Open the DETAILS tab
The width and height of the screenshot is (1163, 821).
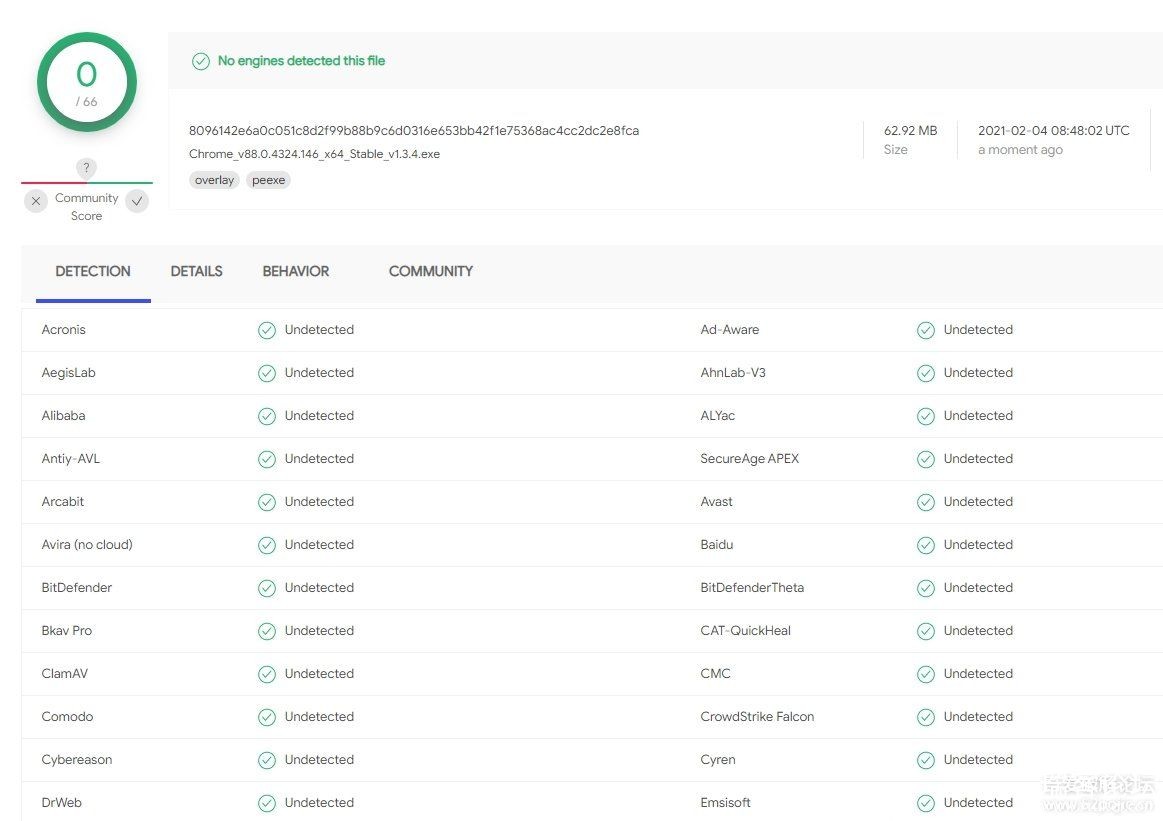click(x=197, y=271)
